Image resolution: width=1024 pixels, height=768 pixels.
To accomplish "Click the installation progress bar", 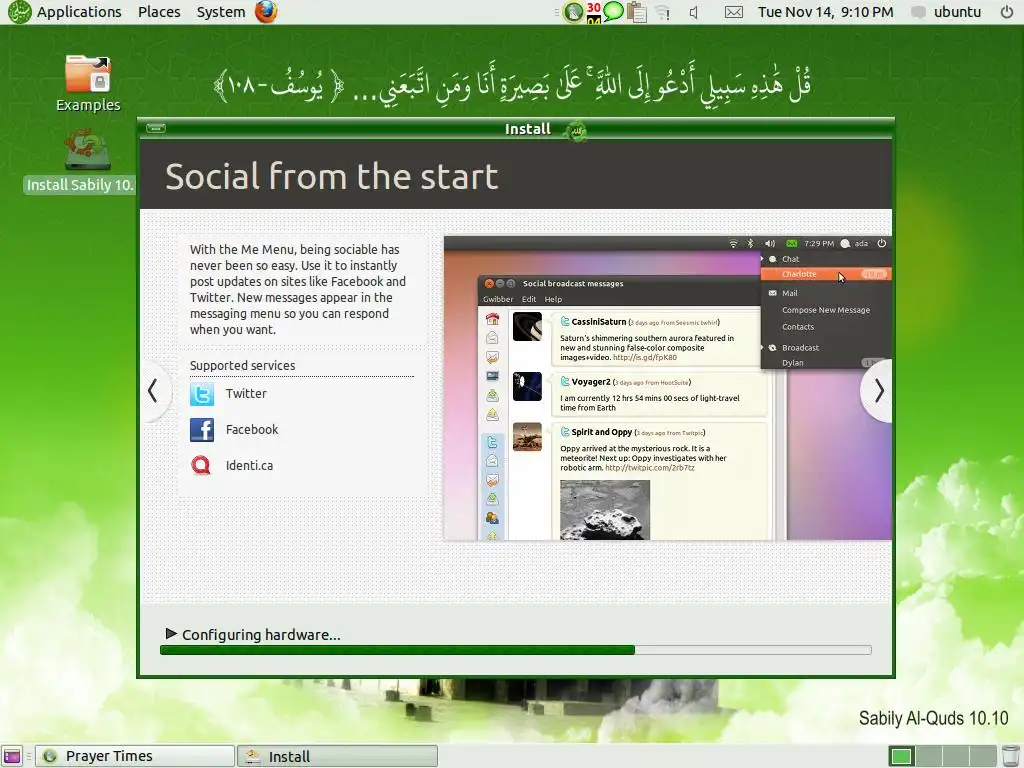I will 515,650.
